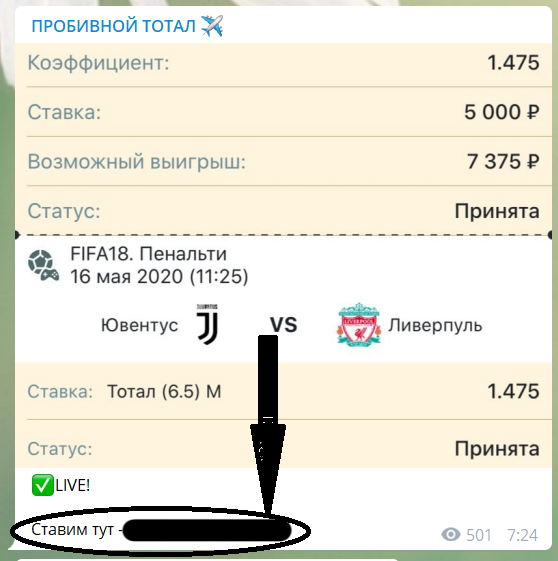This screenshot has width=558, height=561.
Task: Click the football gamepad sport icon
Action: (x=43, y=265)
